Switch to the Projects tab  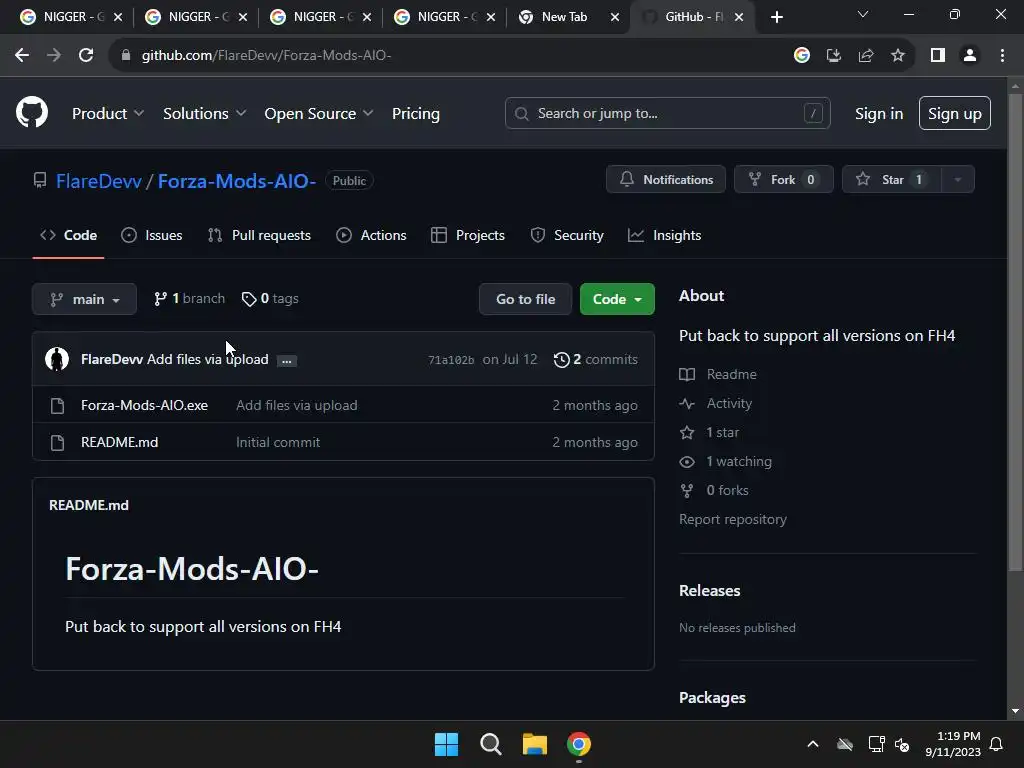click(x=468, y=235)
